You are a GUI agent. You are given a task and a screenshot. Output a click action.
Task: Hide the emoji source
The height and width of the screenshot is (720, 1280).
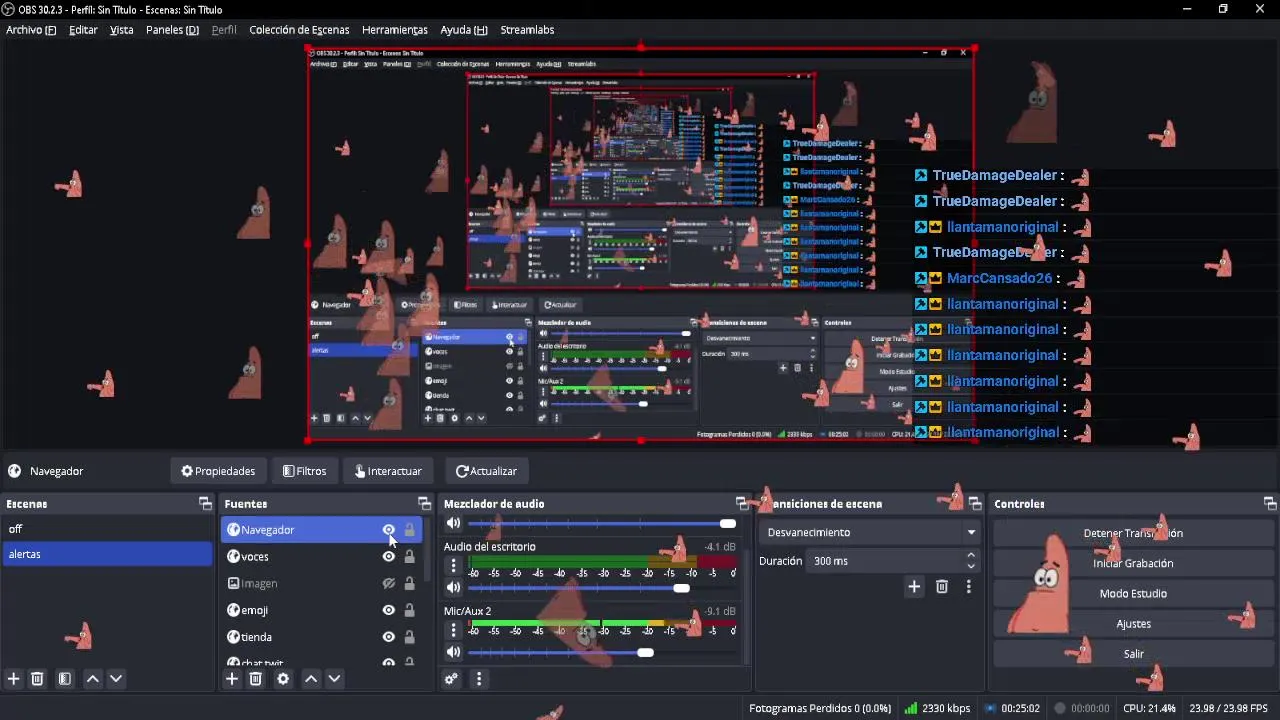point(389,610)
